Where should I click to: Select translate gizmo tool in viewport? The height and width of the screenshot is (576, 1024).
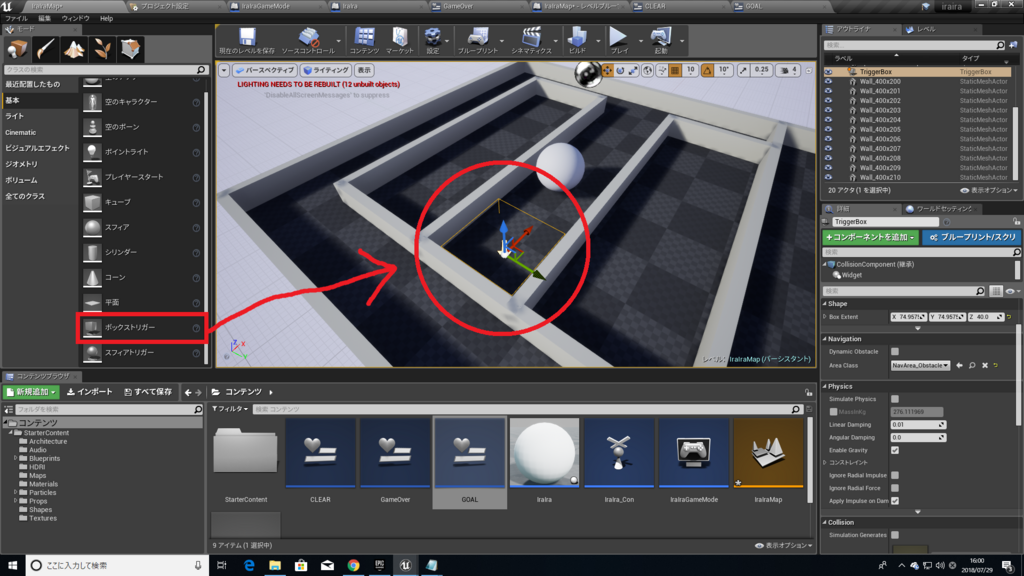point(607,70)
